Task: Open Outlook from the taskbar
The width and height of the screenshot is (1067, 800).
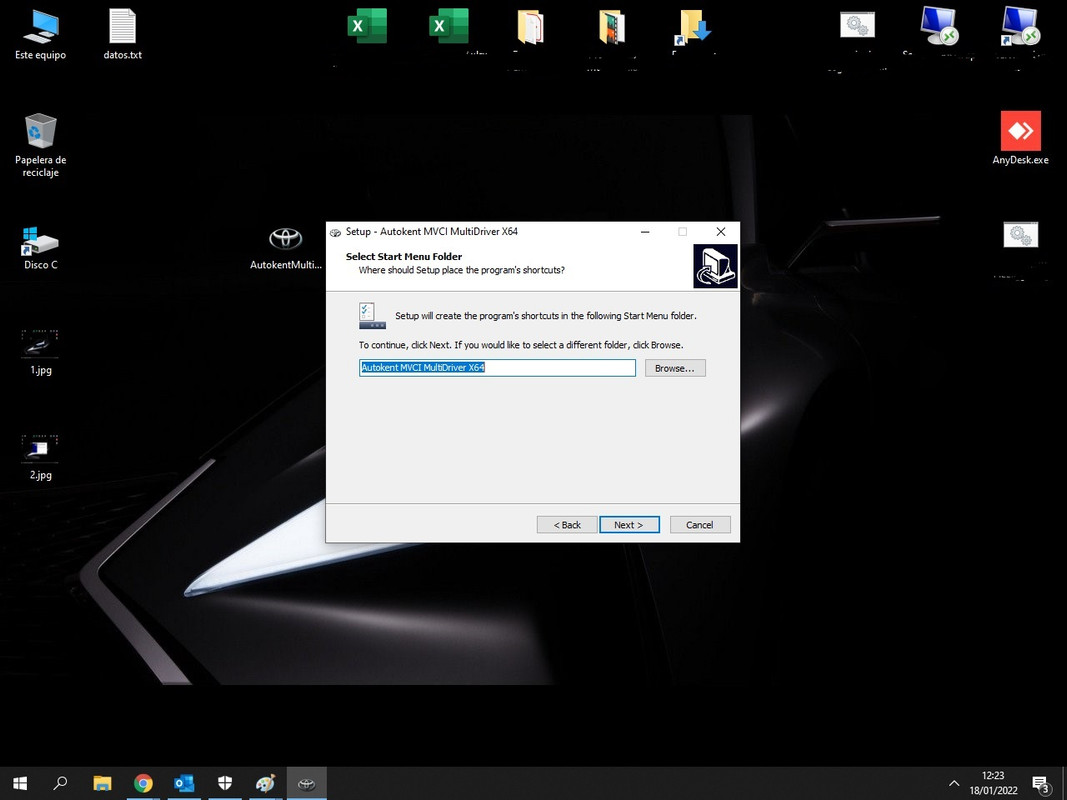Action: 184,784
